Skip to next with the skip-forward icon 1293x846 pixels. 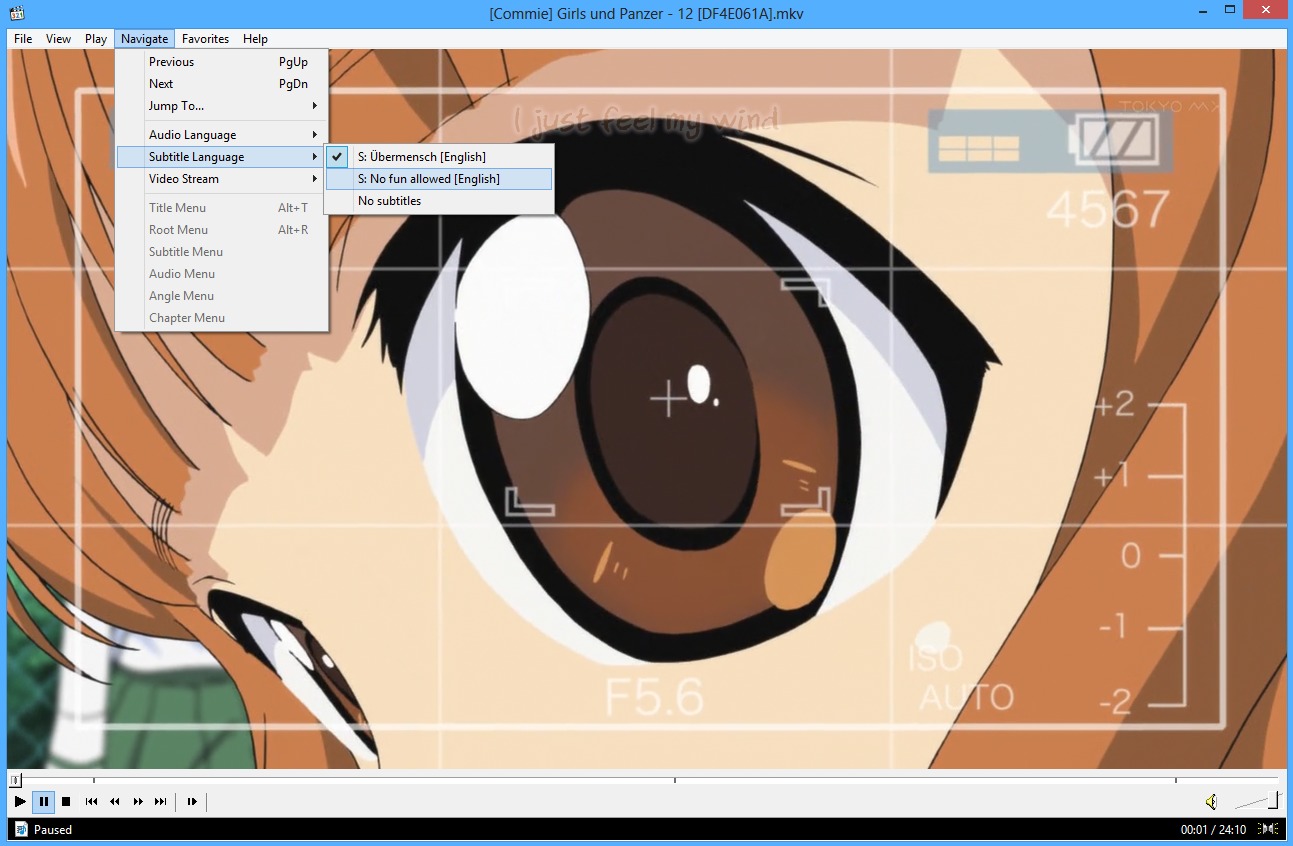pos(161,801)
